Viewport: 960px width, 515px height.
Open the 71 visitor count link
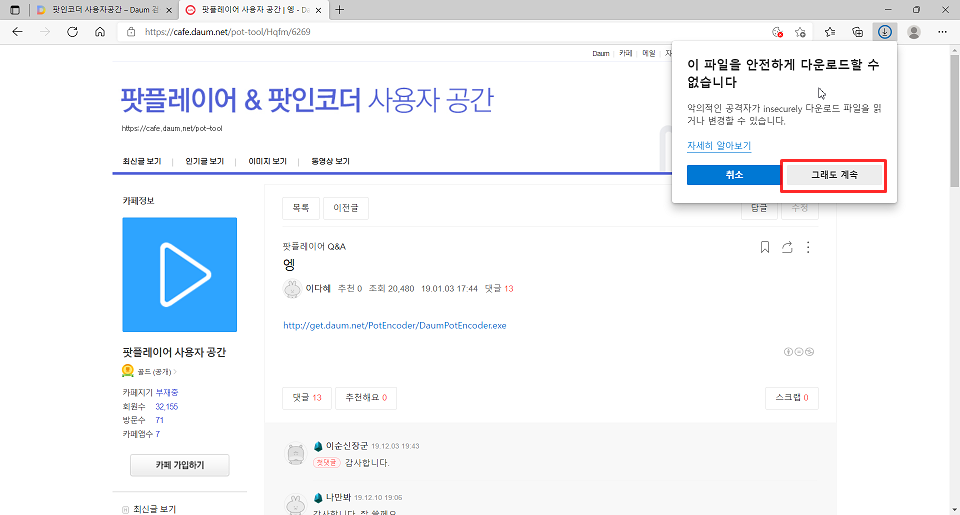pyautogui.click(x=159, y=419)
